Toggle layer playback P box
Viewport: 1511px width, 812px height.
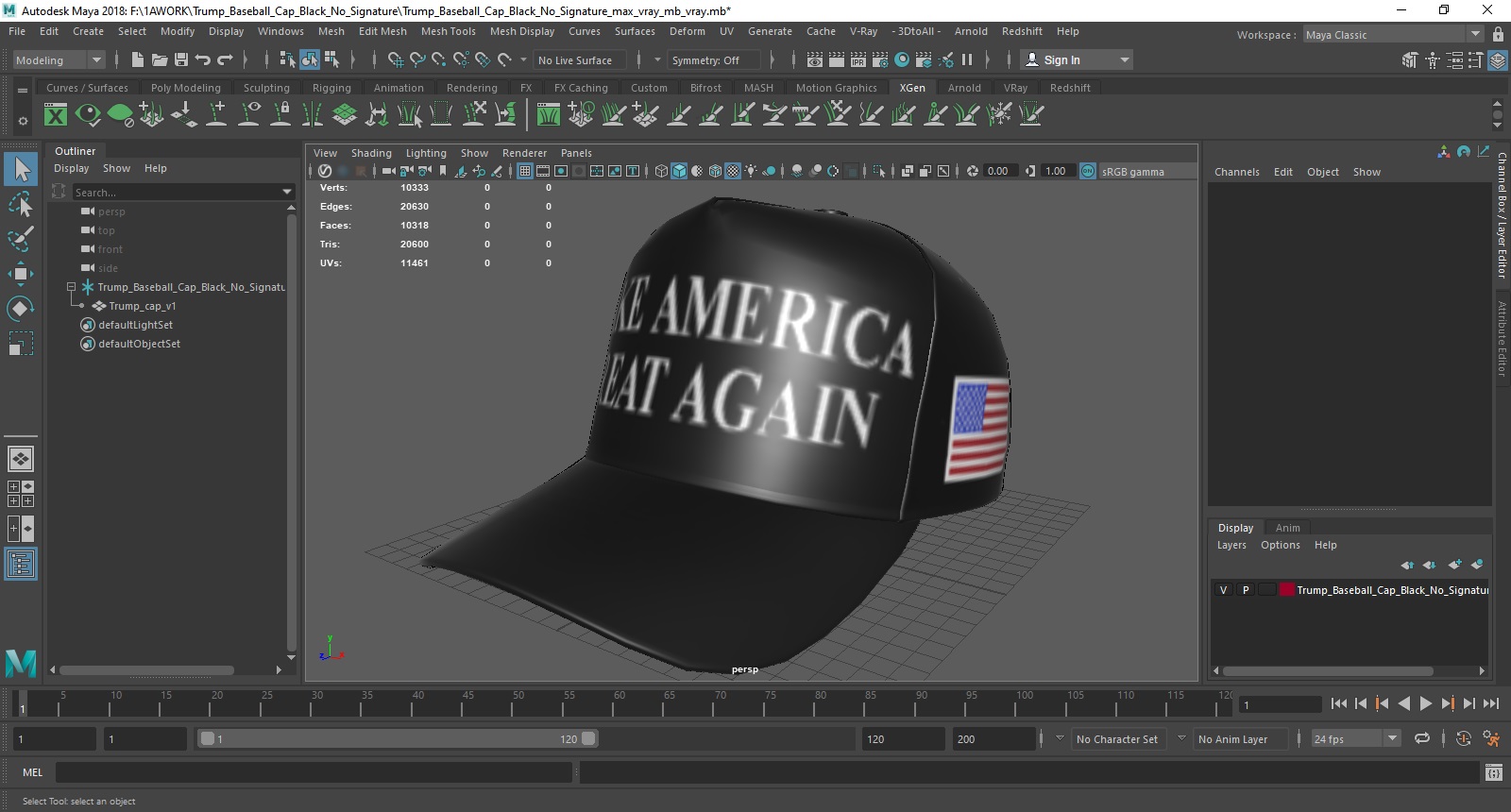coord(1246,589)
